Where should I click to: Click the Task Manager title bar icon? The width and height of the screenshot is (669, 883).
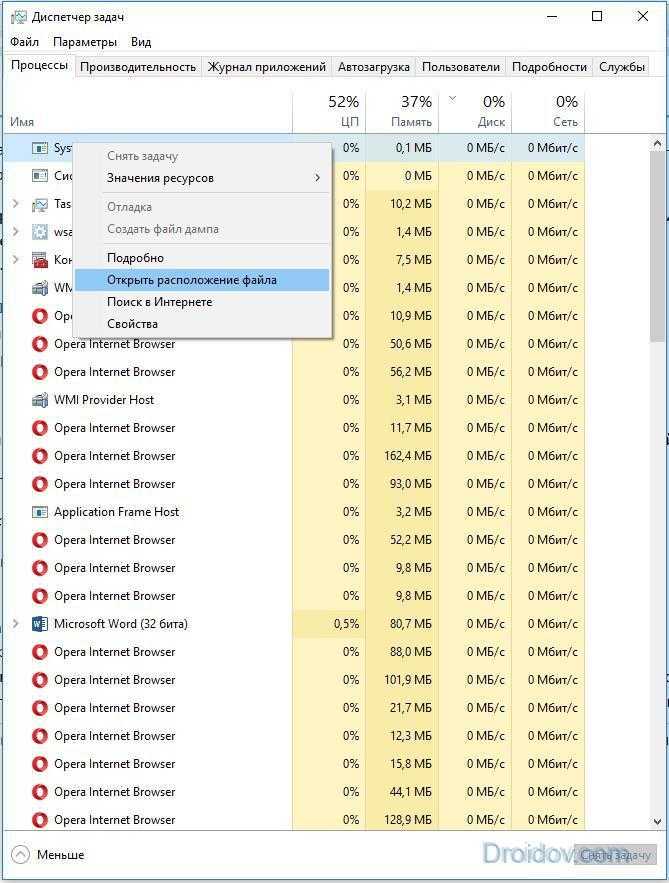pos(18,17)
